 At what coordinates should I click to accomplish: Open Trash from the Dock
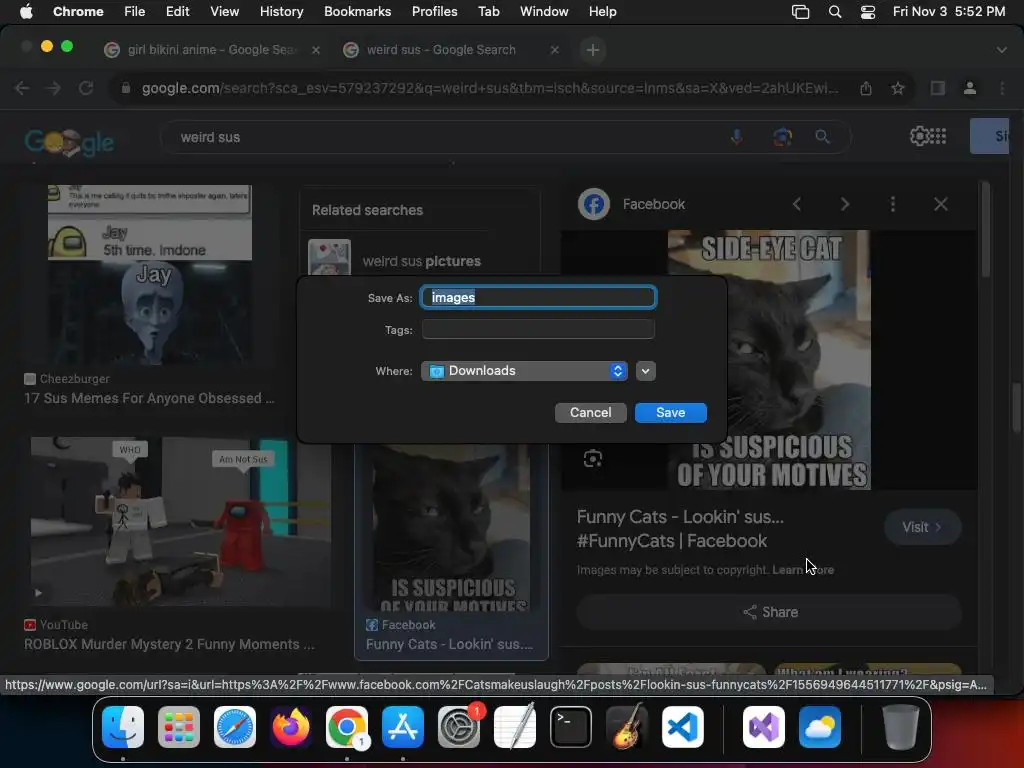[901, 727]
